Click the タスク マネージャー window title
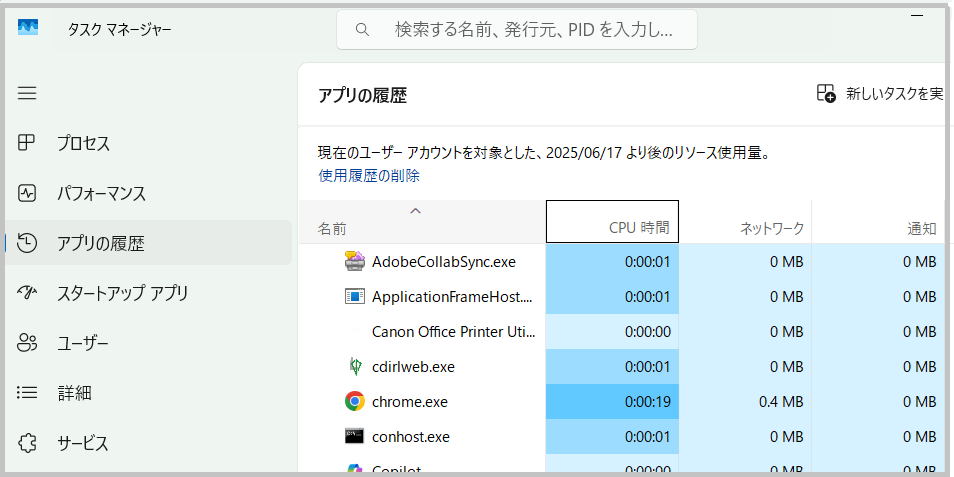Screen dimensions: 954x477 pyautogui.click(x=120, y=29)
